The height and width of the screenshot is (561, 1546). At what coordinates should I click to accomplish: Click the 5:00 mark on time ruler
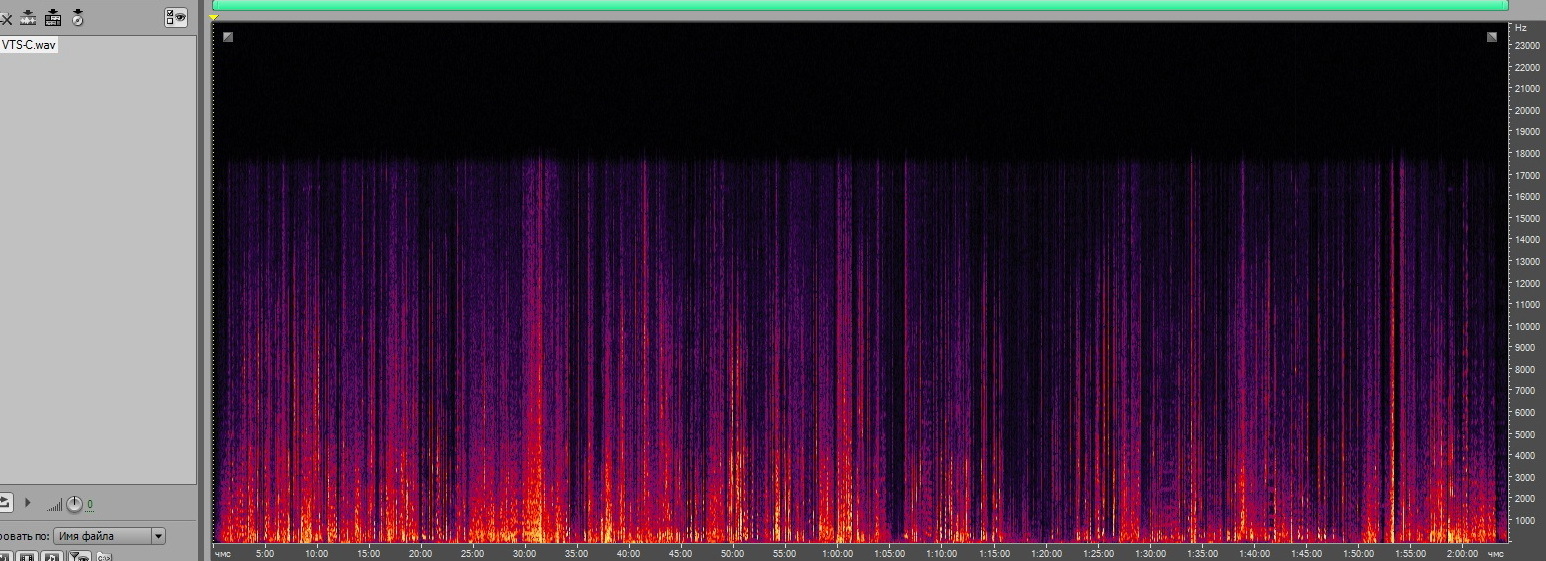(x=264, y=553)
